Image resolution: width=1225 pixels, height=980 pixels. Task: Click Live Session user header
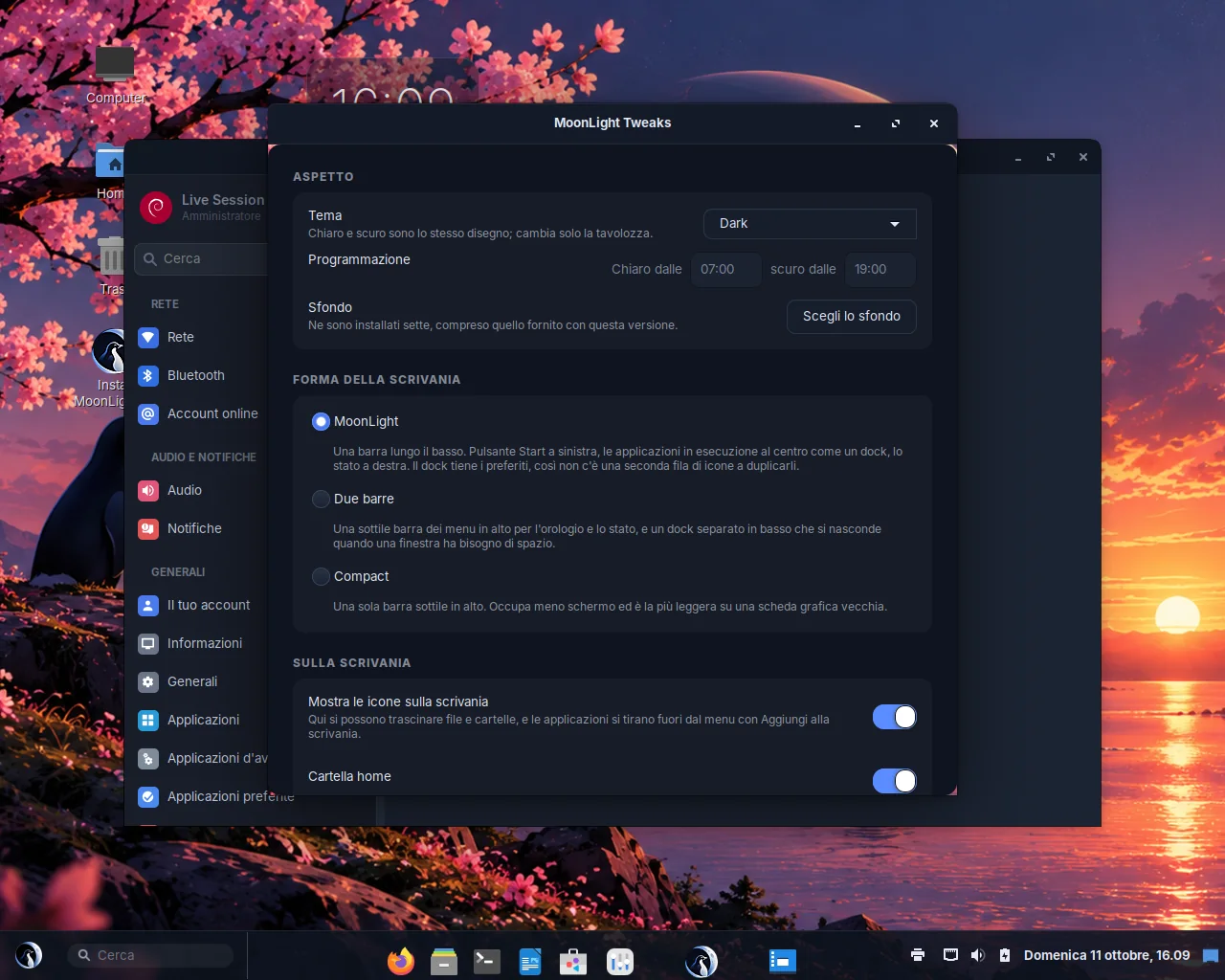point(203,207)
